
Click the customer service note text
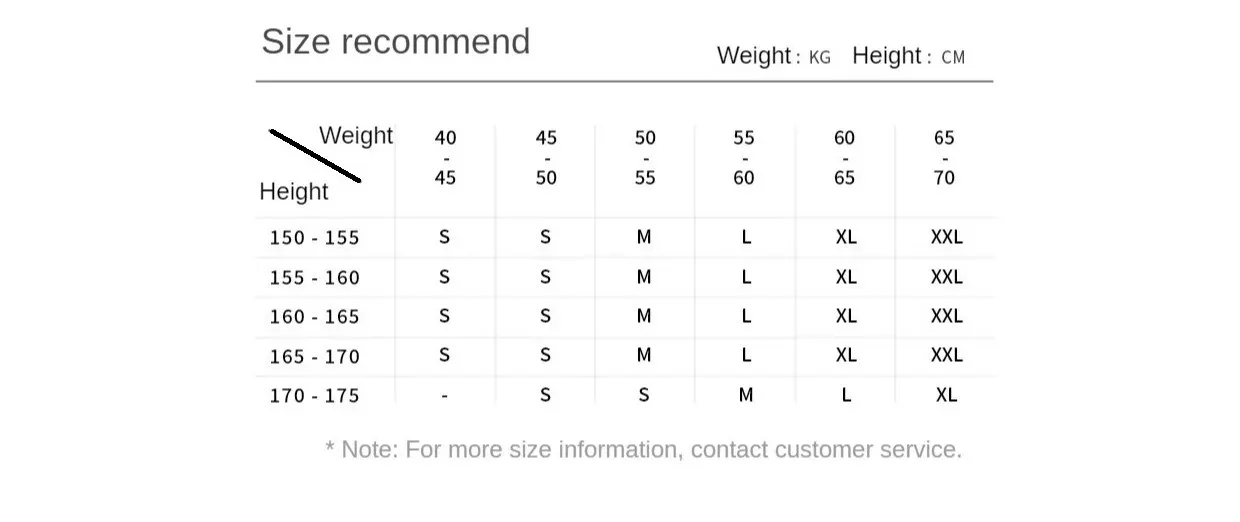coord(643,450)
